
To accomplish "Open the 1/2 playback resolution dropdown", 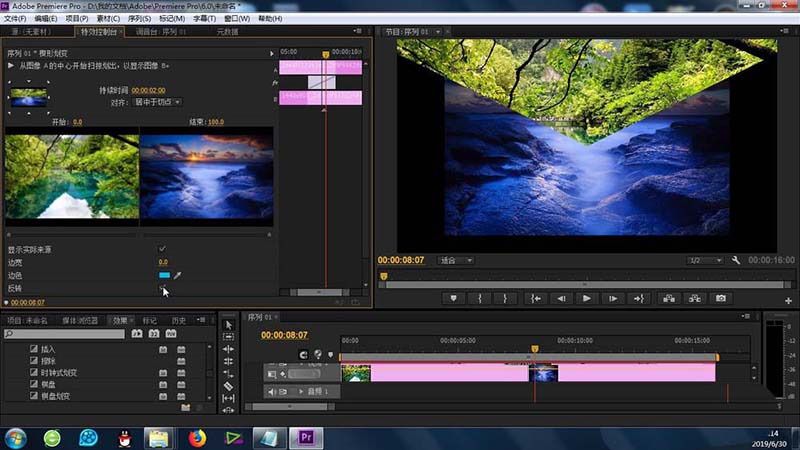I will tap(705, 260).
